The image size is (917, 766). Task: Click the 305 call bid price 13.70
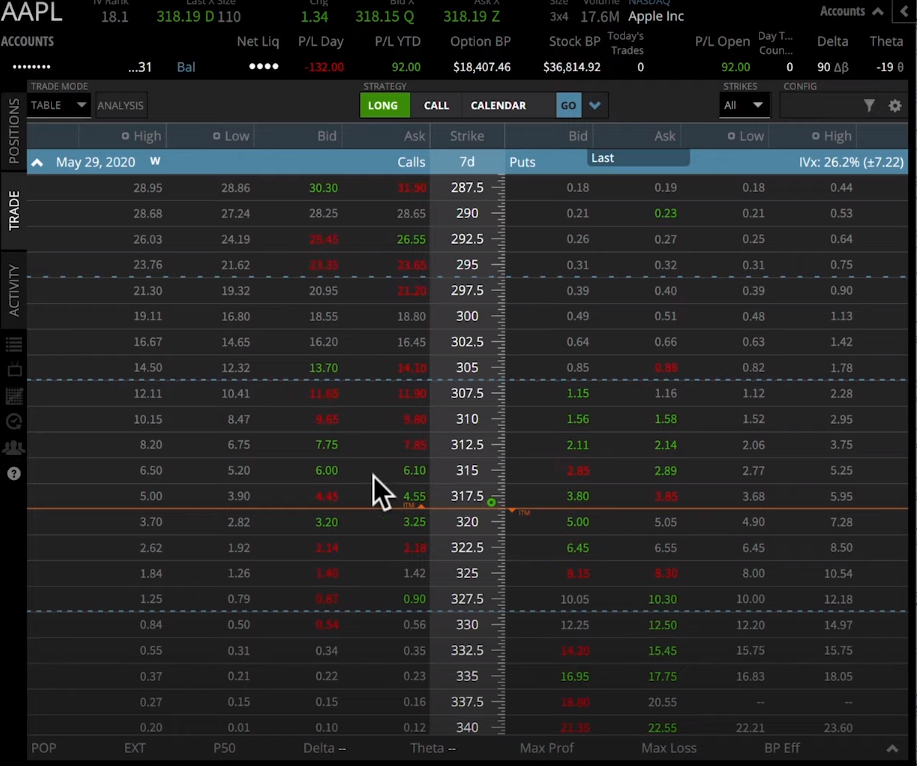323,368
